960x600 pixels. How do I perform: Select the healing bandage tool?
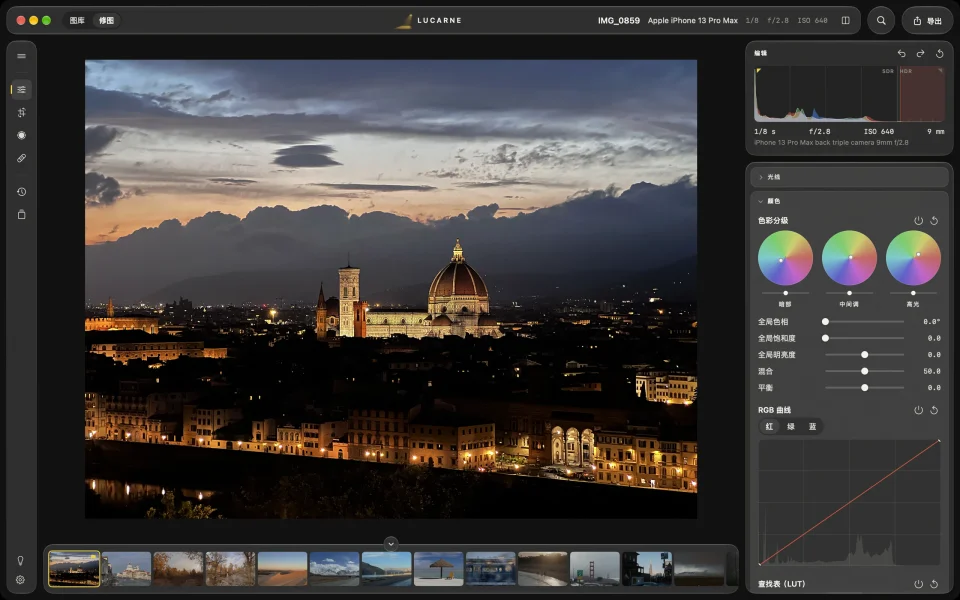click(21, 158)
